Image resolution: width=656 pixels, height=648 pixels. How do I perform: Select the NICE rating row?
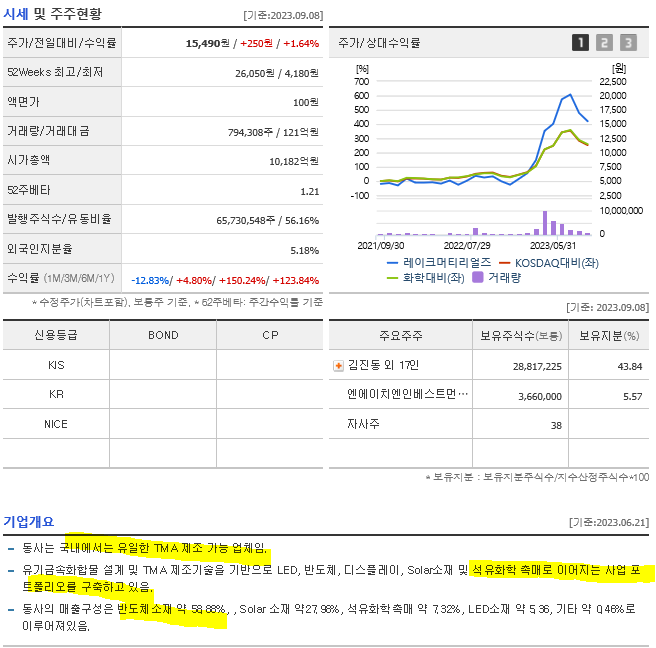point(163,424)
